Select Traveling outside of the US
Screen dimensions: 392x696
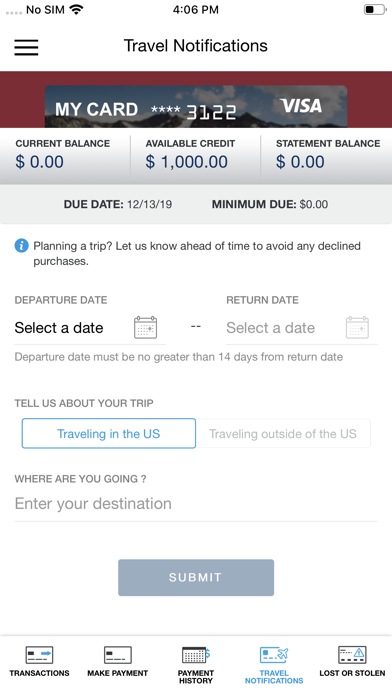pos(283,434)
